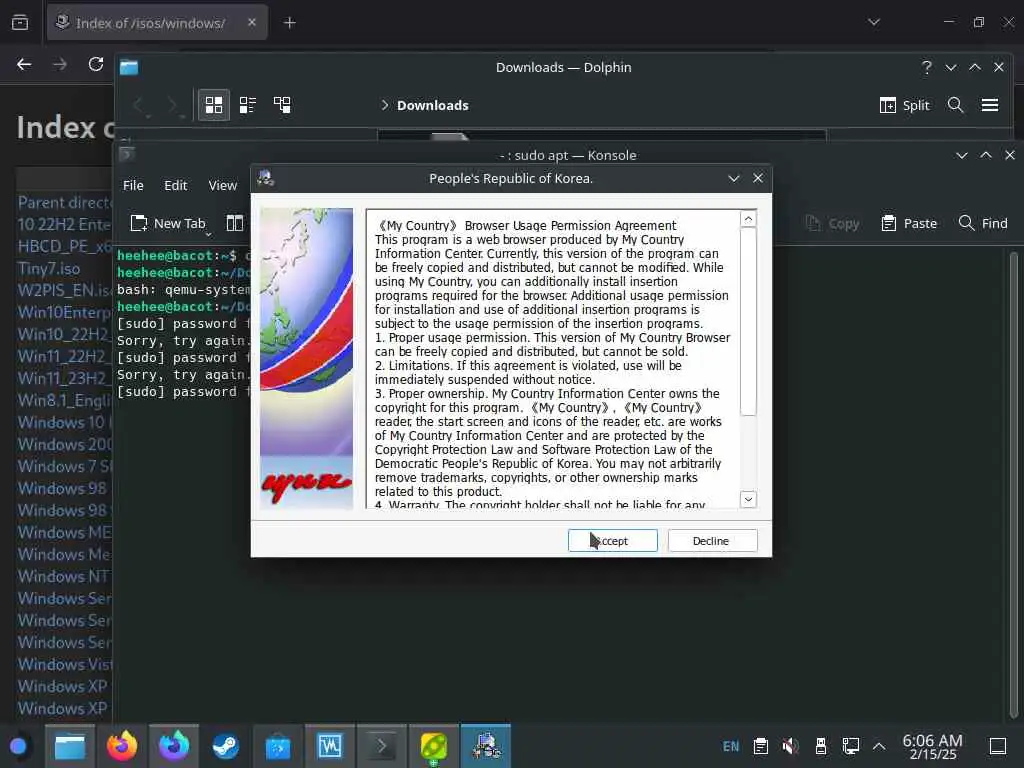Click Dolphin title bar down chevron
The image size is (1024, 768).
coord(951,67)
